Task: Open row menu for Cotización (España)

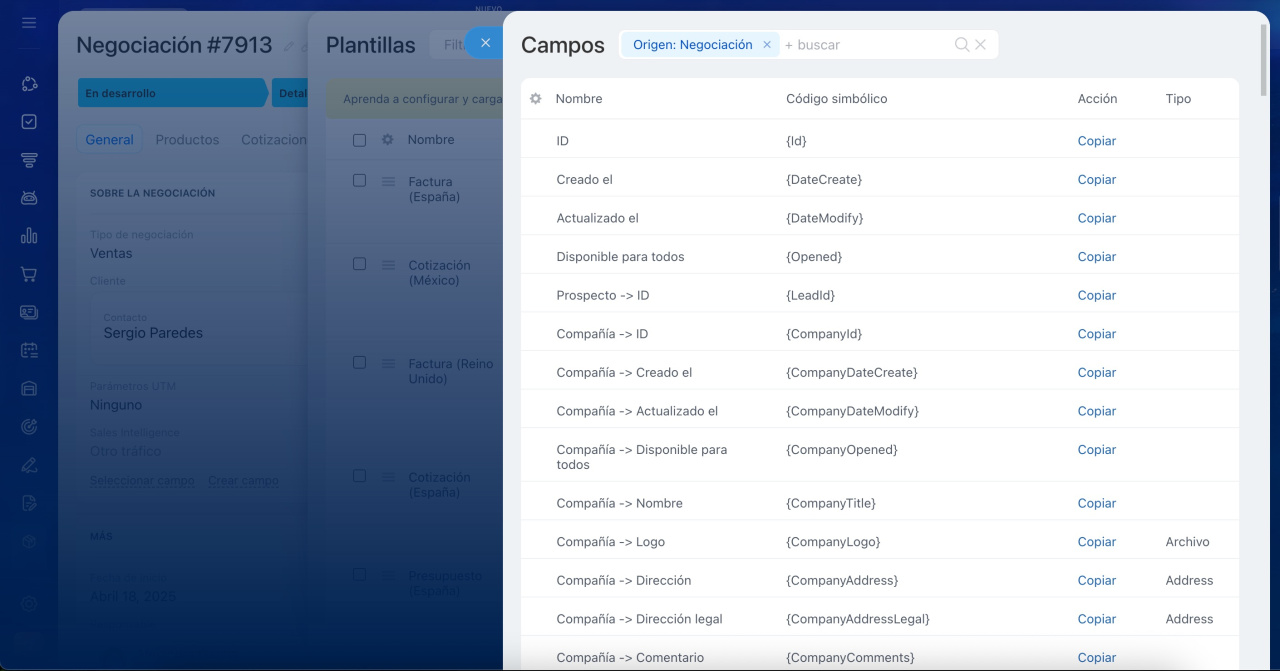Action: click(388, 477)
